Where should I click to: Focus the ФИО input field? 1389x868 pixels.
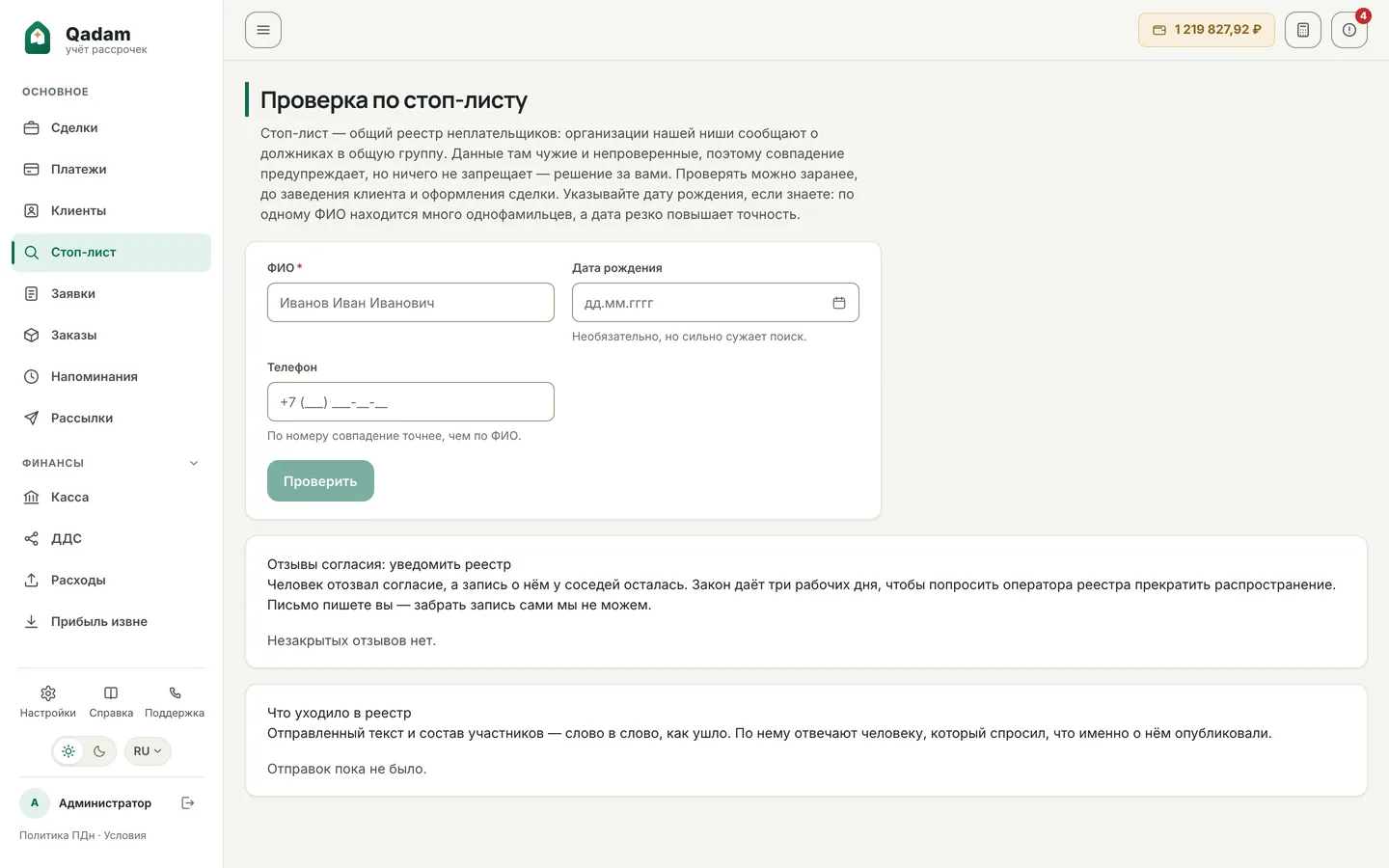(411, 303)
